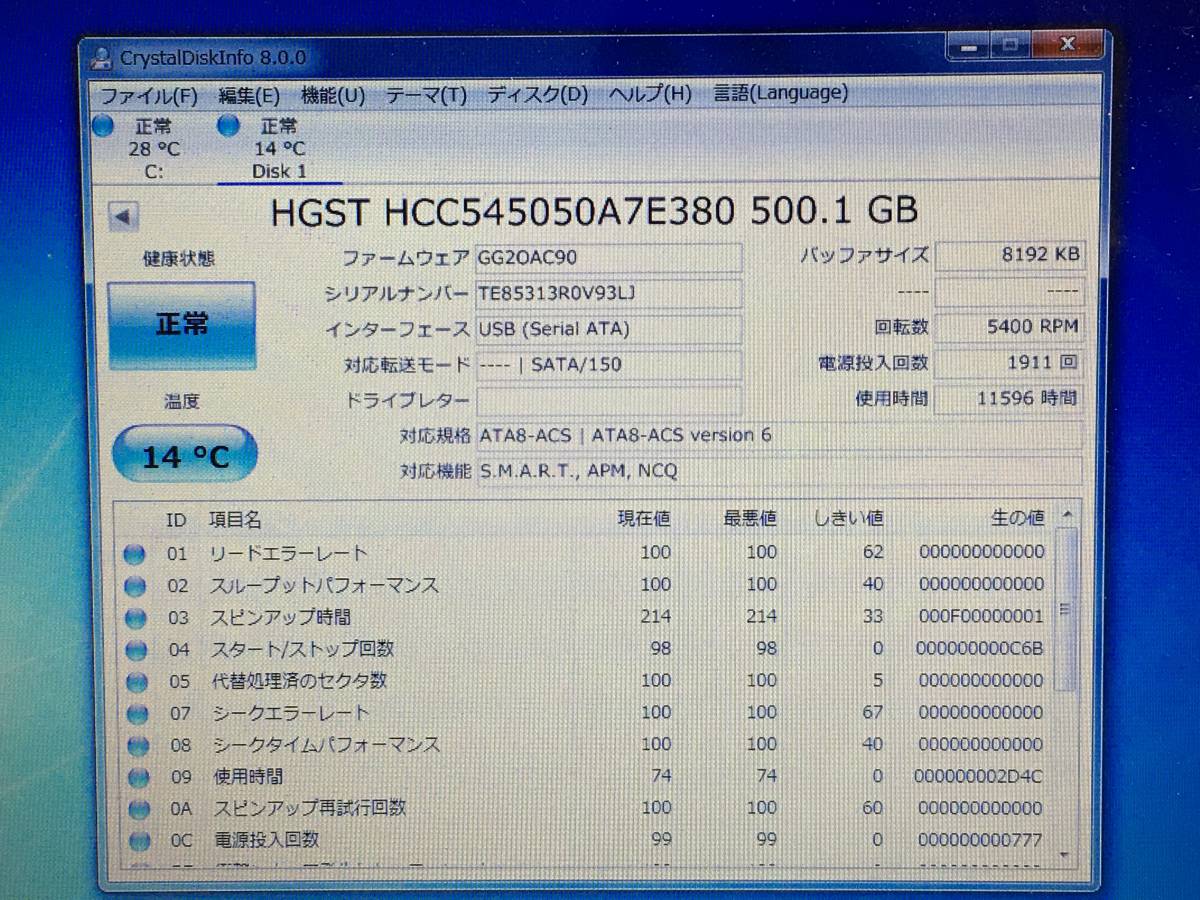This screenshot has width=1200, height=900.
Task: Open the ディスク(D) menu
Action: pos(538,95)
